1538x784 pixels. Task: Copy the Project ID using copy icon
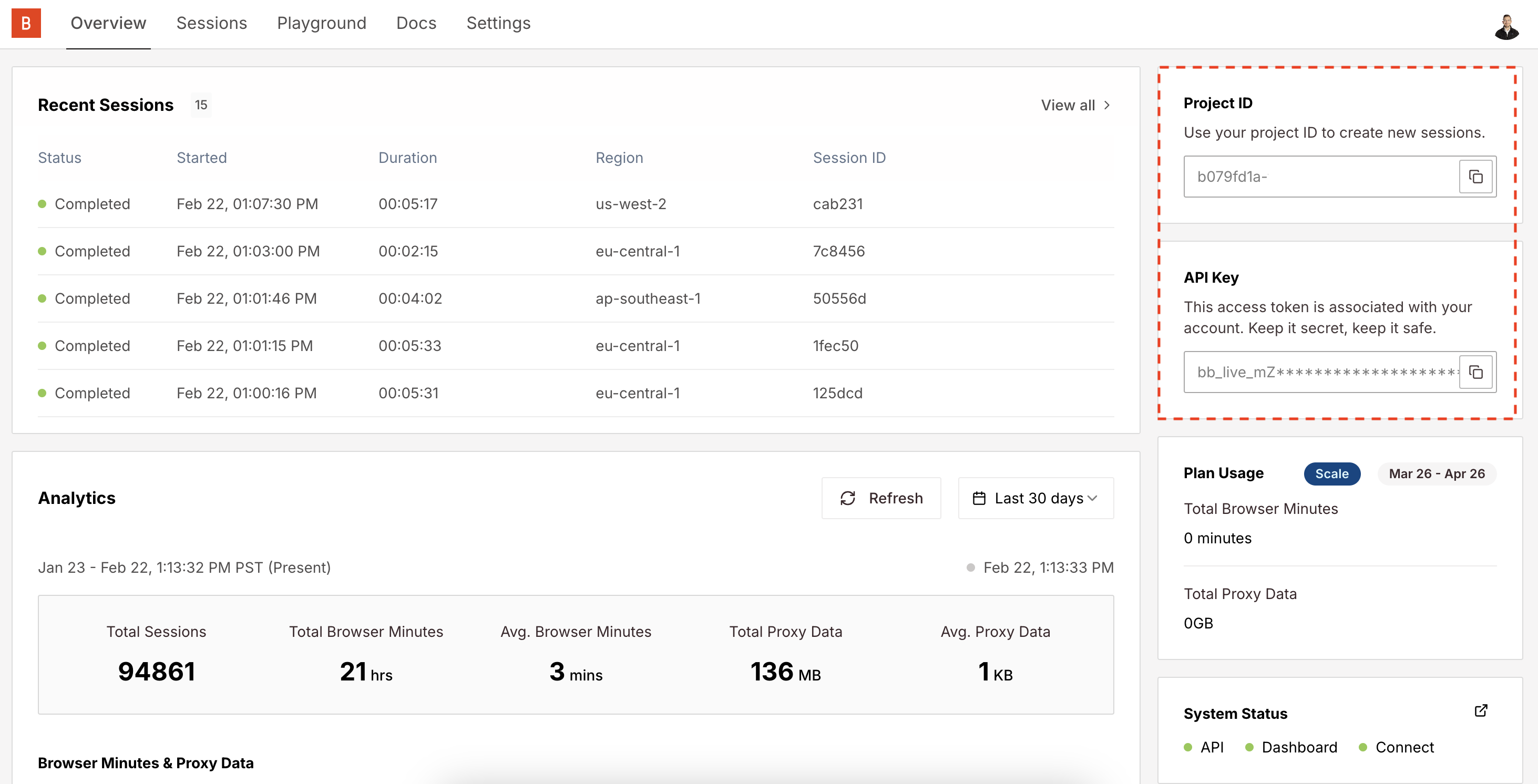click(x=1477, y=177)
